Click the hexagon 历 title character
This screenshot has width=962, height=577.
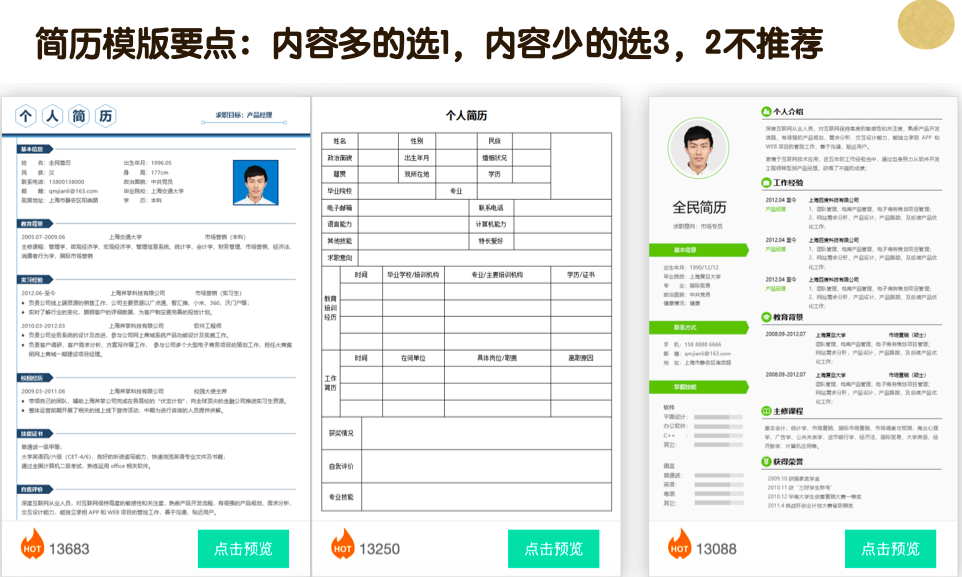point(106,116)
